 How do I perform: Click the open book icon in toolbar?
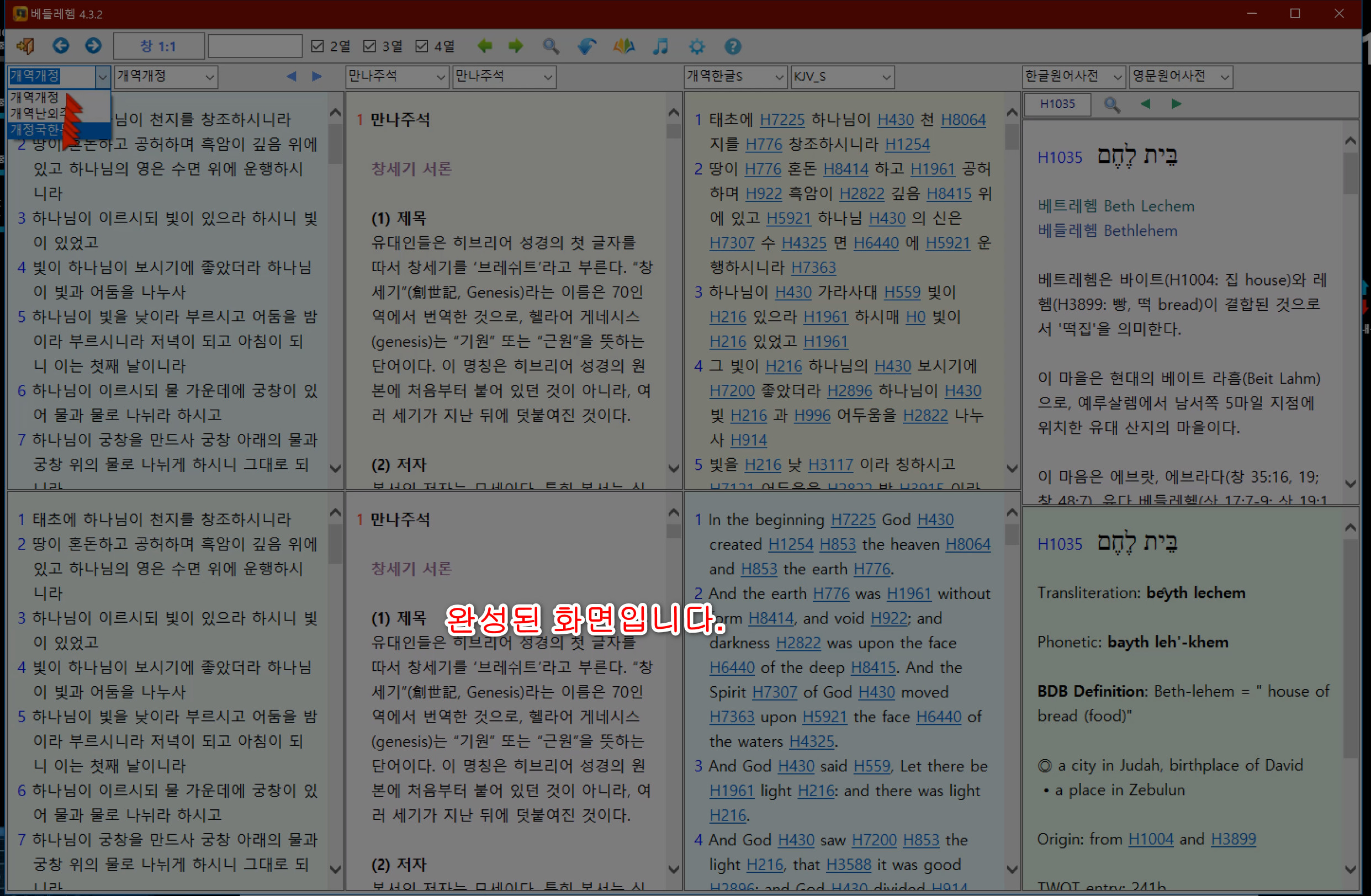pyautogui.click(x=623, y=46)
